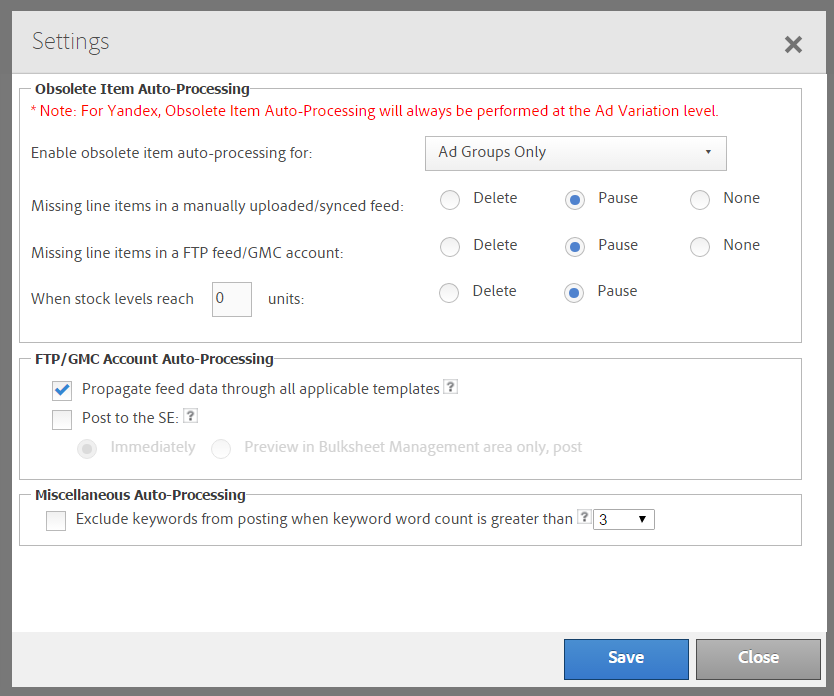Close the Settings dialog with the X
Screen dimensions: 834x696
click(x=793, y=44)
